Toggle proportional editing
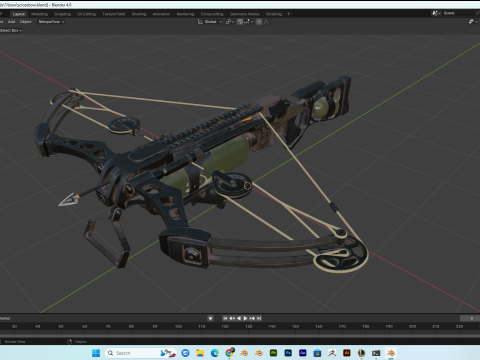 [259, 22]
